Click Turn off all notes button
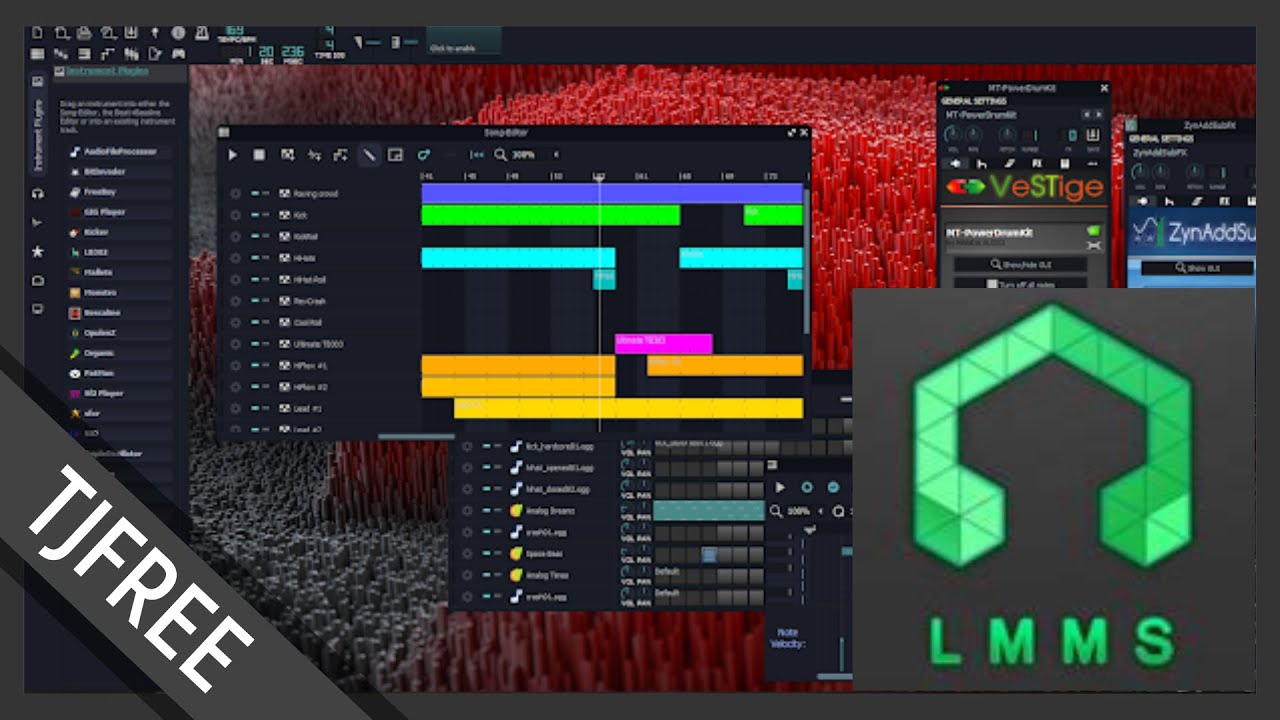 click(1020, 284)
